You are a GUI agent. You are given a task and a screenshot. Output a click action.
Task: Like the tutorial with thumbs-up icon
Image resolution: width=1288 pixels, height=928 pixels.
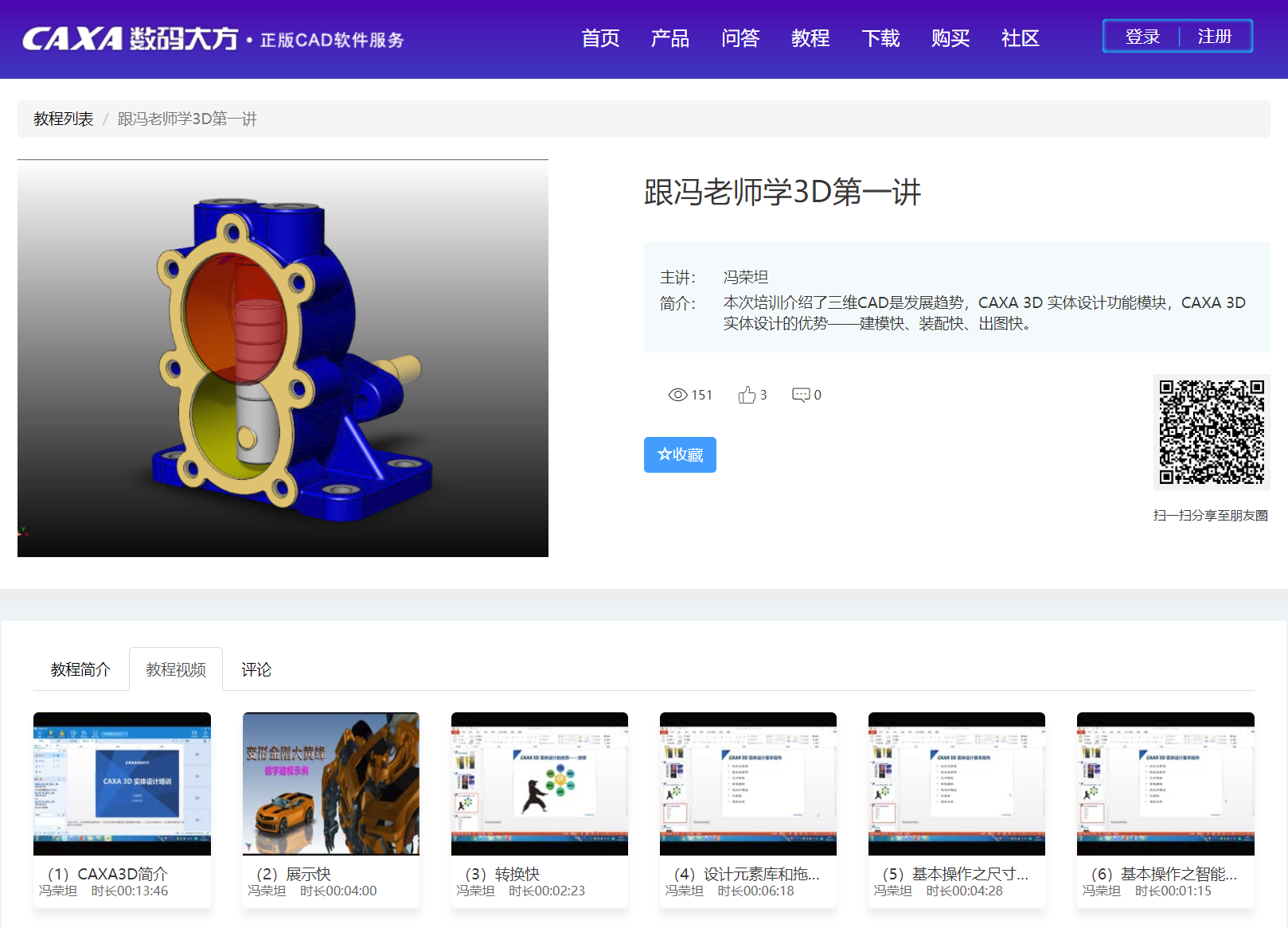click(x=747, y=395)
